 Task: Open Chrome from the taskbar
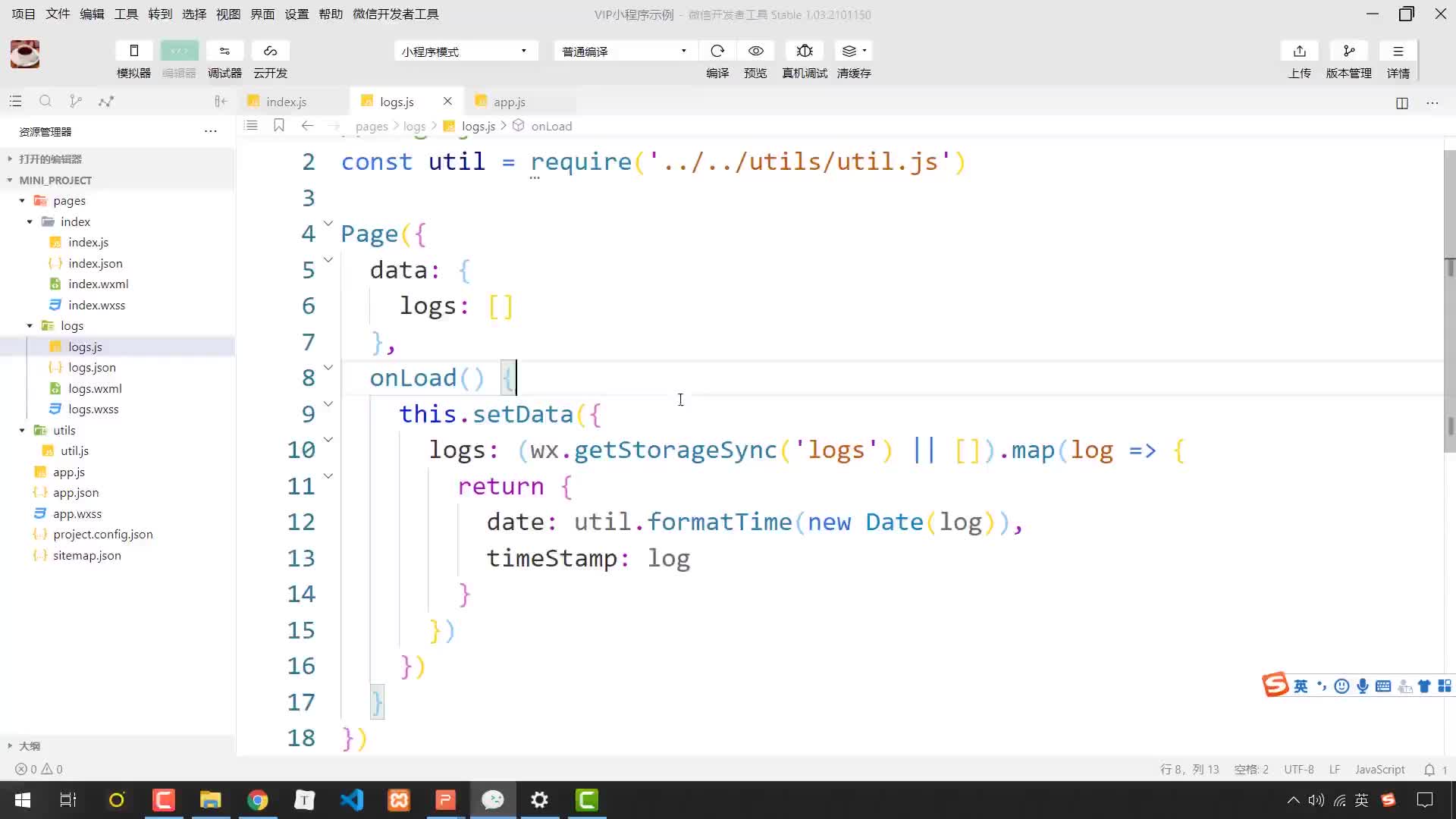[x=257, y=800]
